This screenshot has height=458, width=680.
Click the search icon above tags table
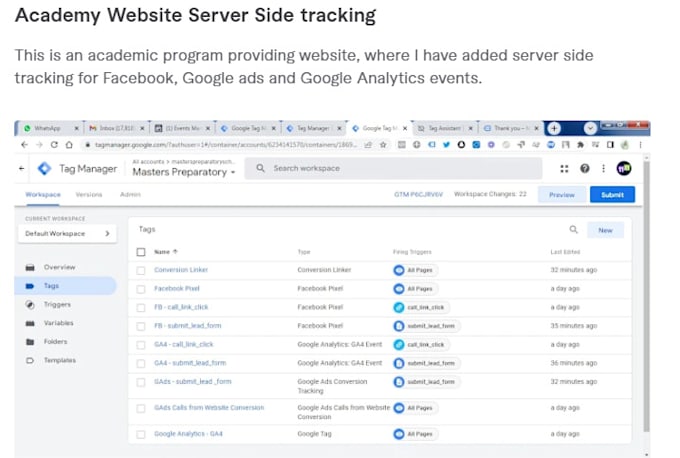[573, 229]
